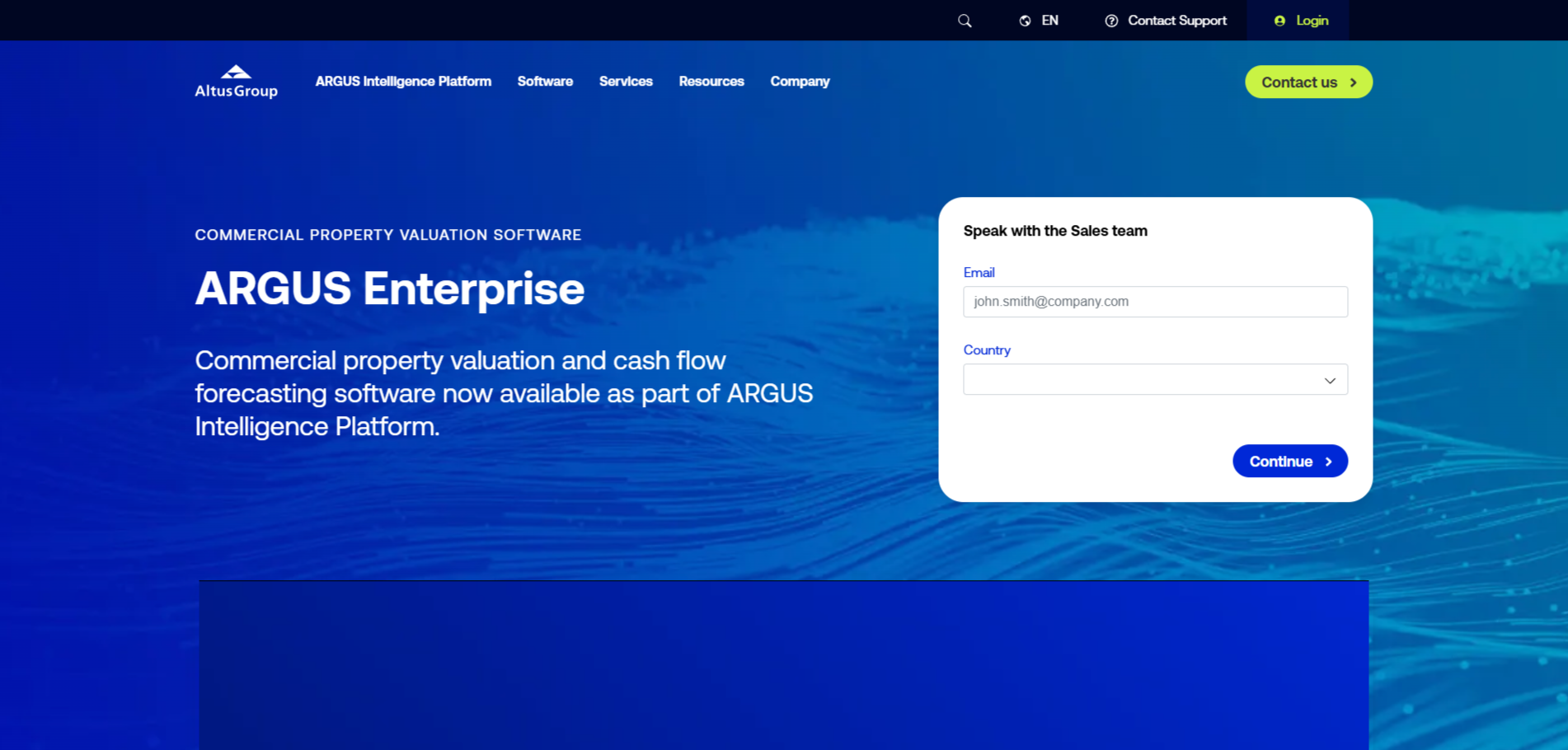The height and width of the screenshot is (750, 1568).
Task: Click the arrow on Continue button
Action: pos(1328,462)
